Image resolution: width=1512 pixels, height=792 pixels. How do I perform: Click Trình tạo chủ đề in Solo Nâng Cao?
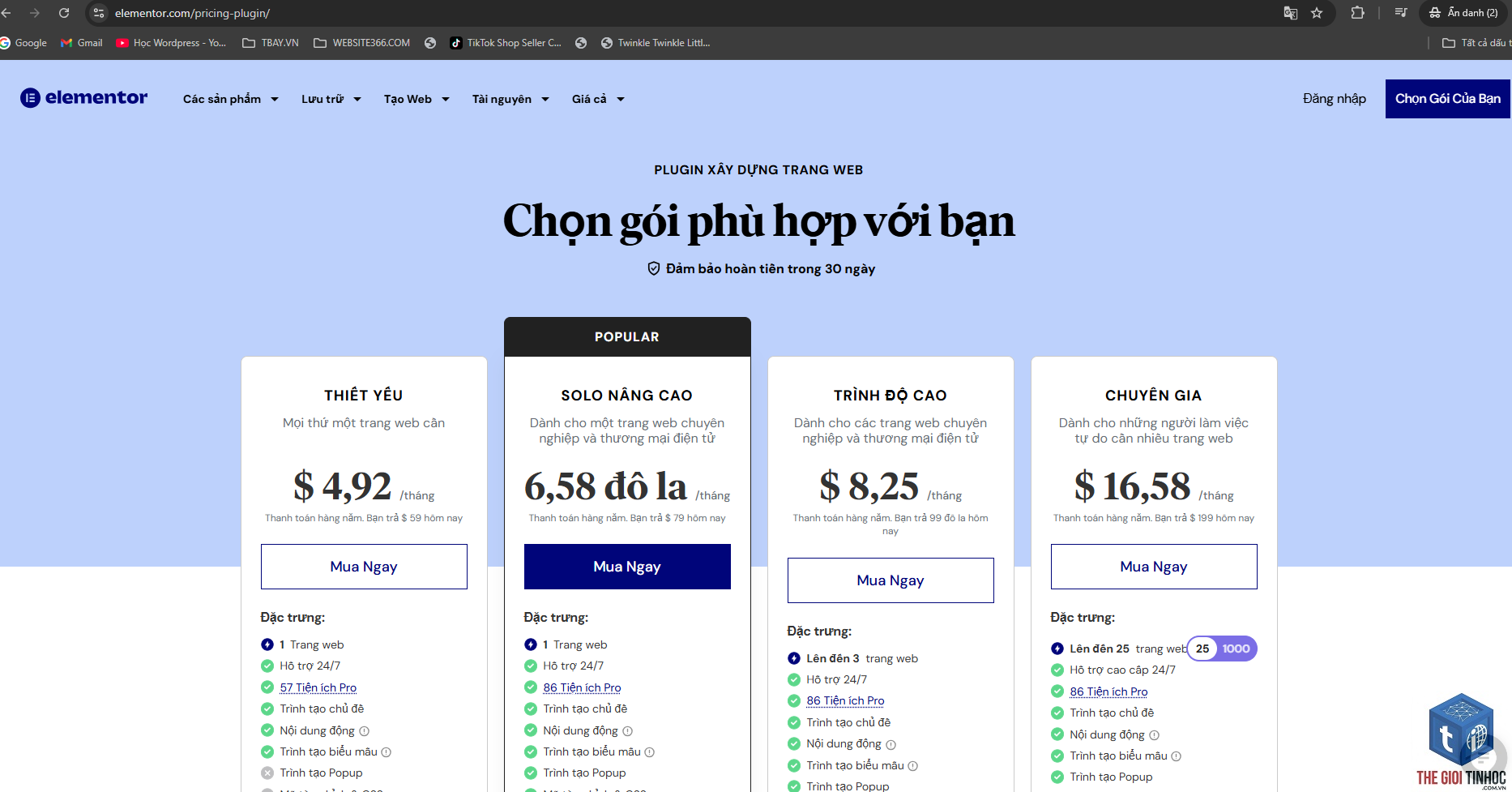click(585, 709)
